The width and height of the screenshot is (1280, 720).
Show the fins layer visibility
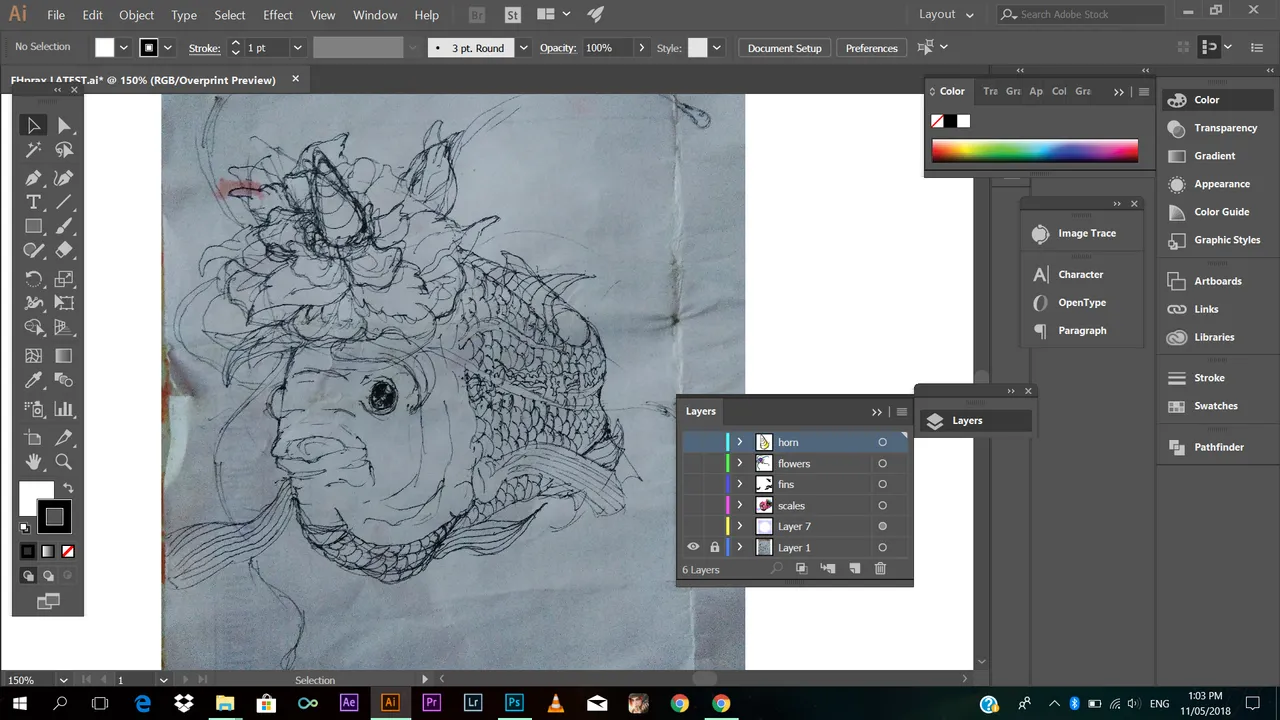(x=692, y=484)
